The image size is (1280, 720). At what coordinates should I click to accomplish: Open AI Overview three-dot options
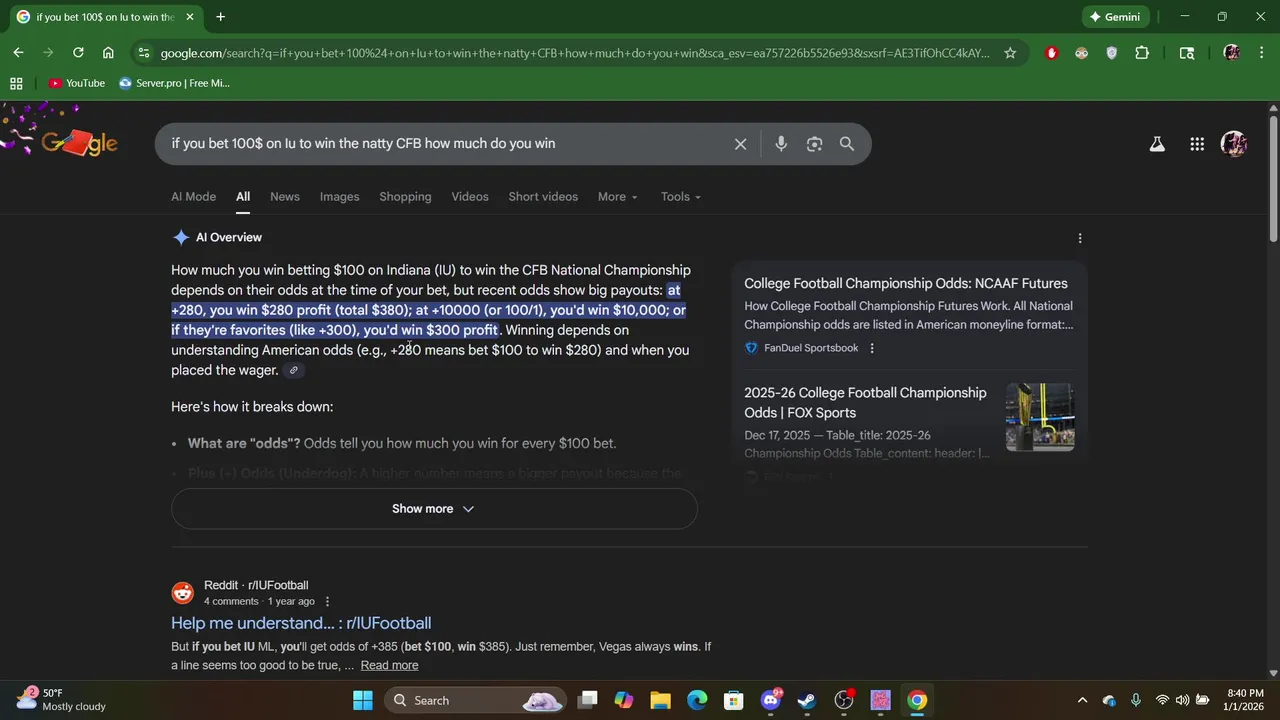point(1079,238)
